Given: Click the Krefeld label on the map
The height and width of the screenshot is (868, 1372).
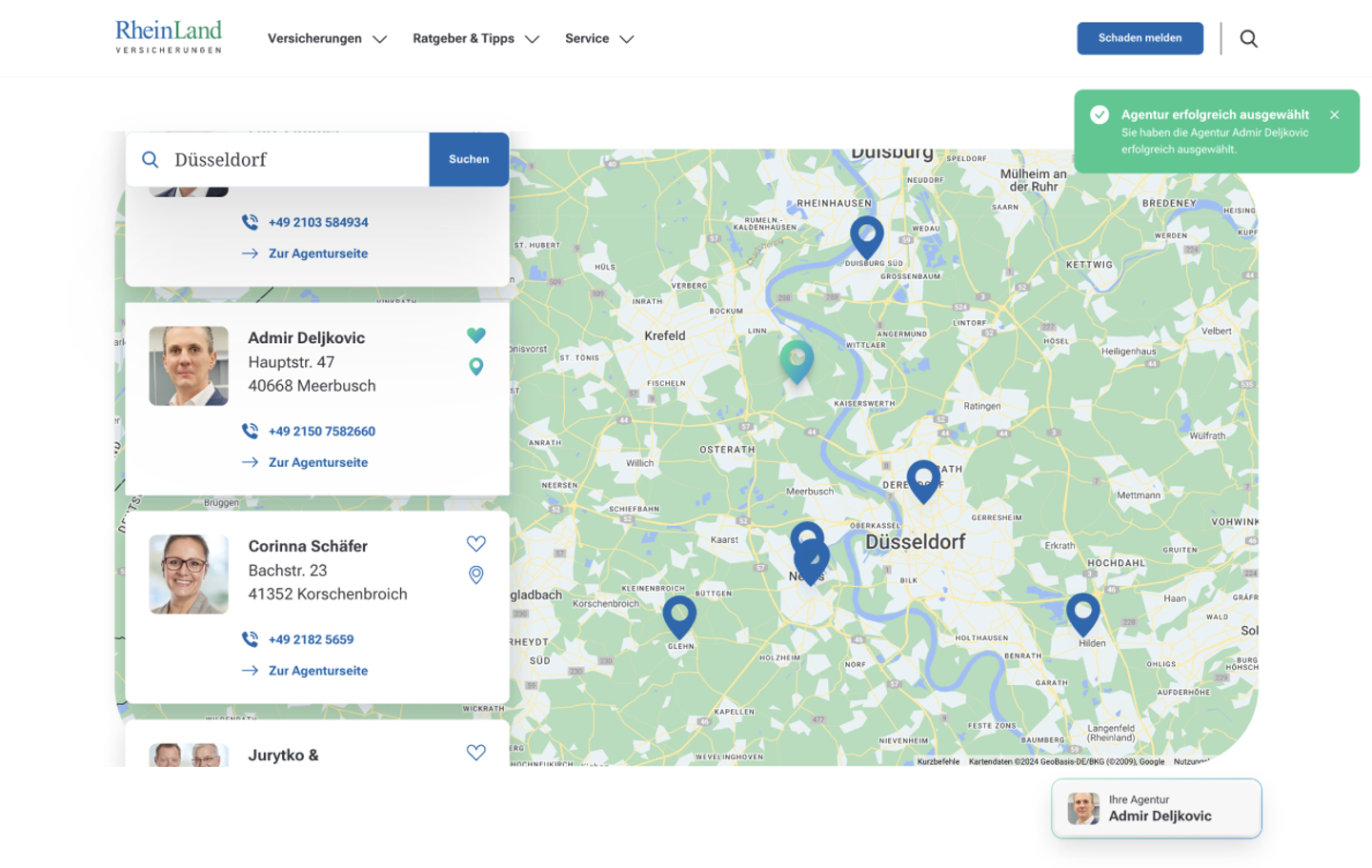Looking at the screenshot, I should coord(664,335).
